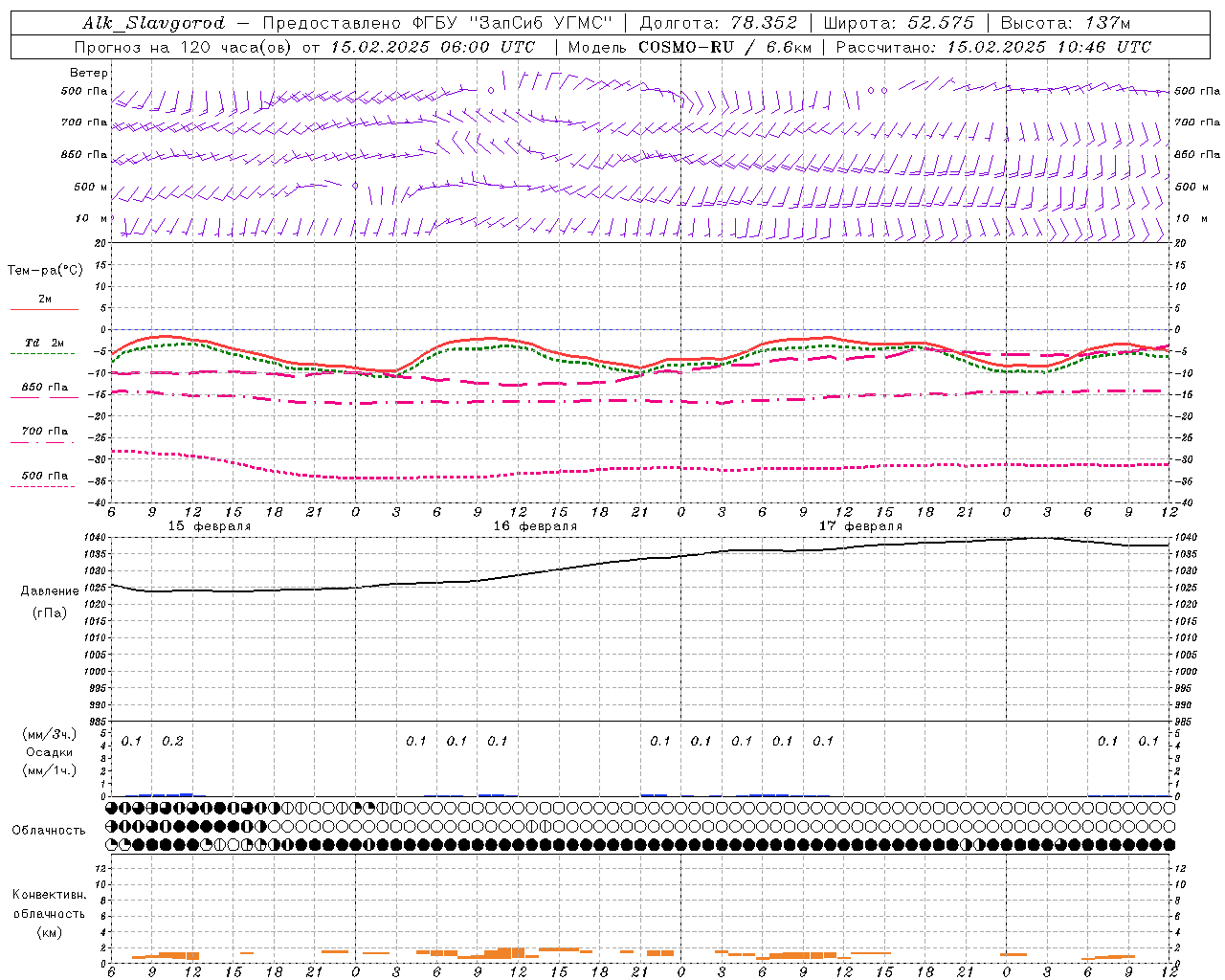Click the Ветер wind panel label
Image resolution: width=1225 pixels, height=980 pixels.
click(89, 73)
